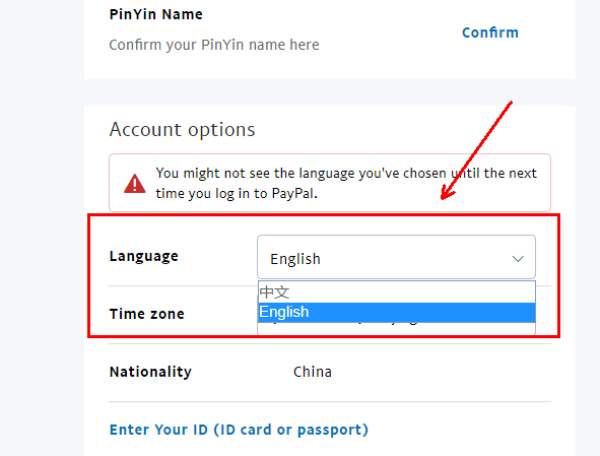Click the red arrow annotation head
Viewport: 600px width, 456px height.
[x=447, y=192]
